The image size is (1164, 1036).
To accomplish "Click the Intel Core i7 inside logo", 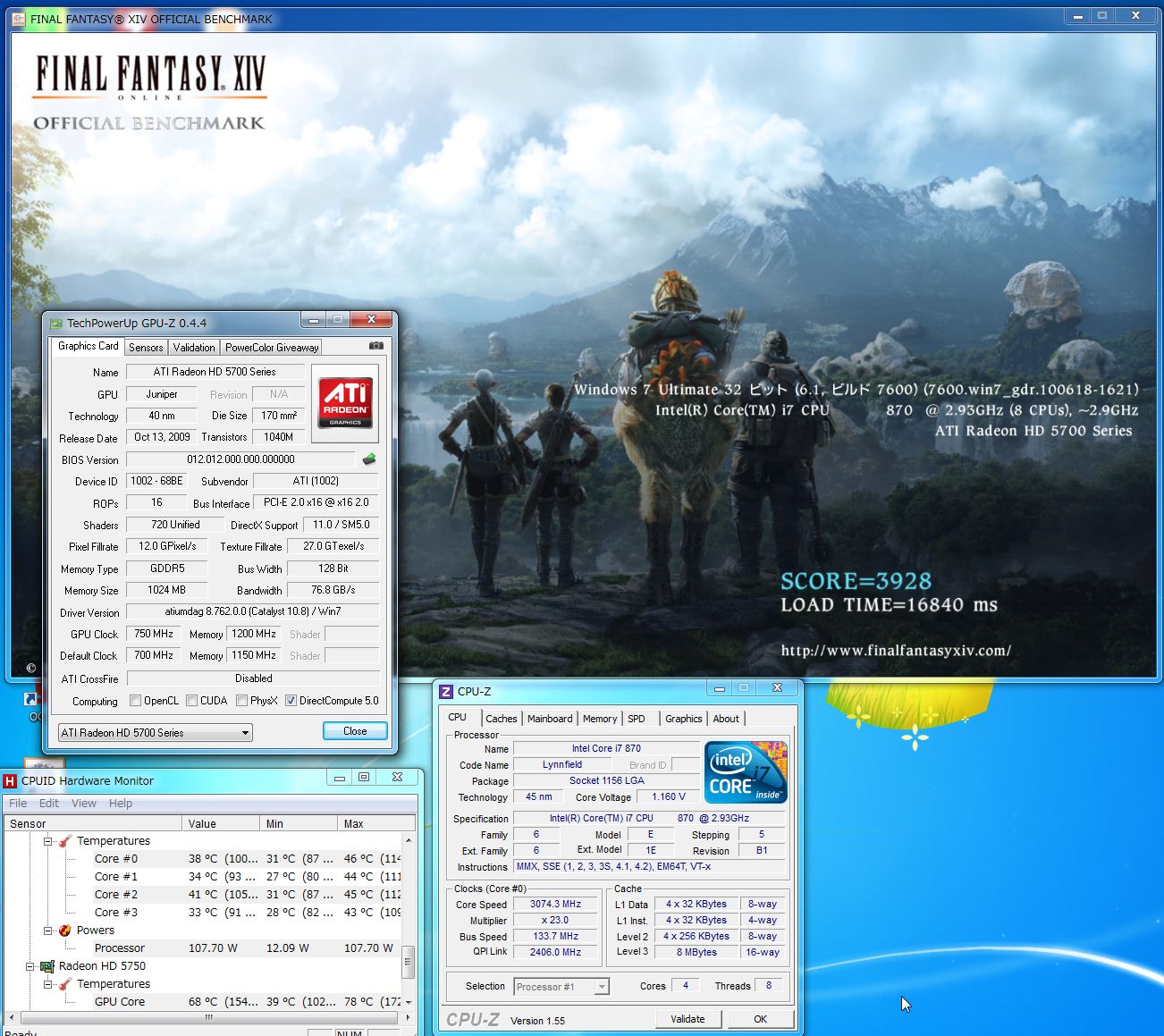I will pos(746,772).
